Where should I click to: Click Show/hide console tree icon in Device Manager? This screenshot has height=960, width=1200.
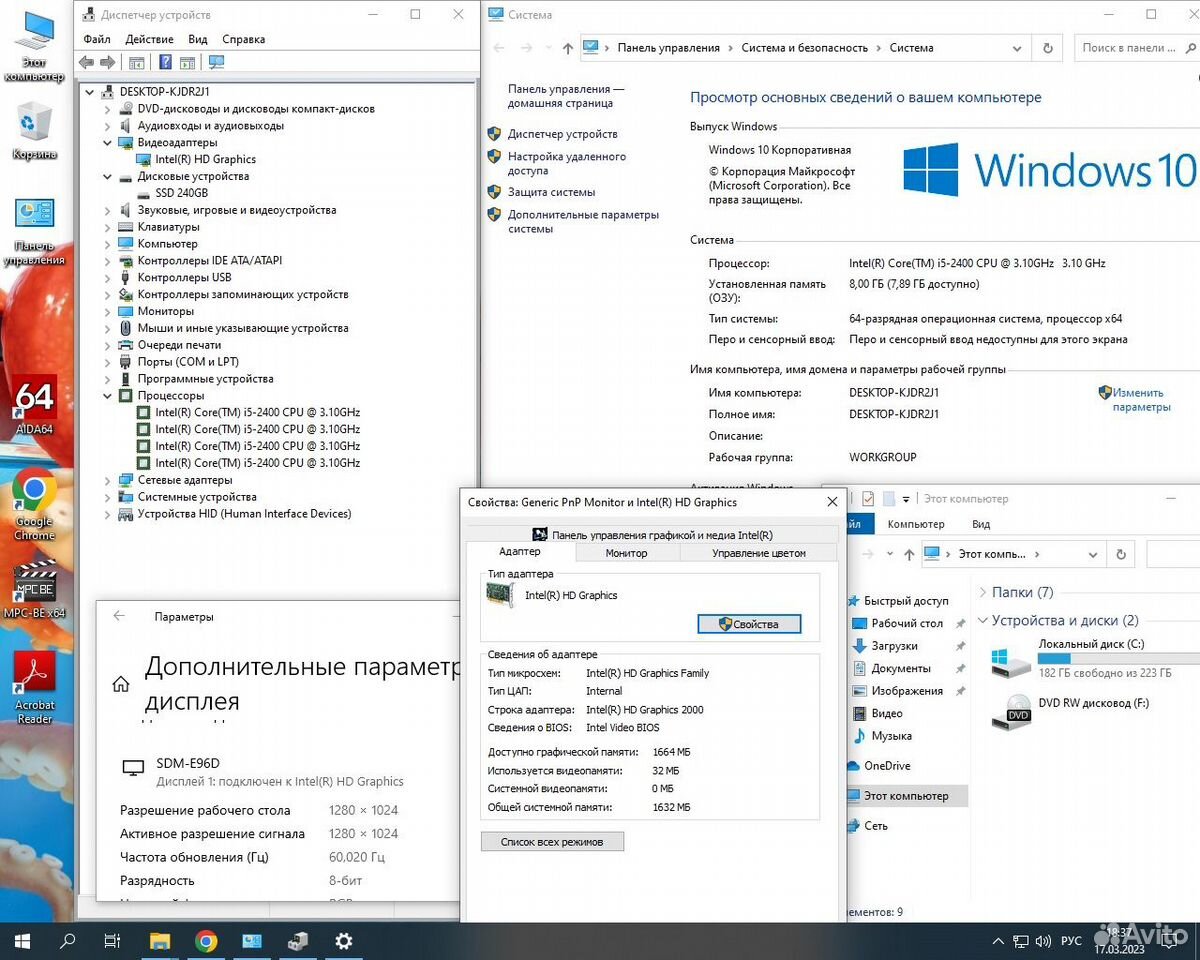point(137,62)
